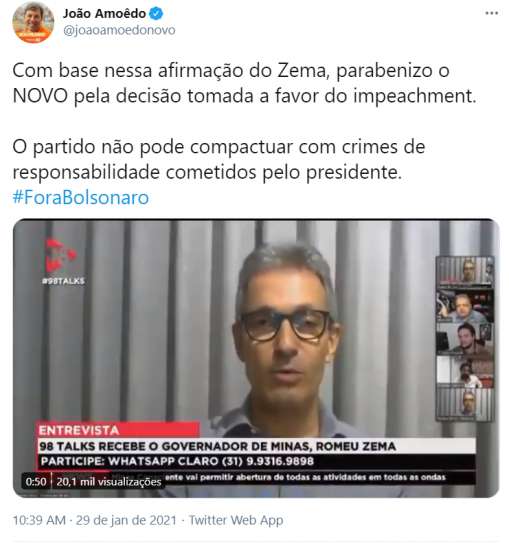The width and height of the screenshot is (509, 550).
Task: Select the top participant thumbnail in video
Action: tap(465, 272)
